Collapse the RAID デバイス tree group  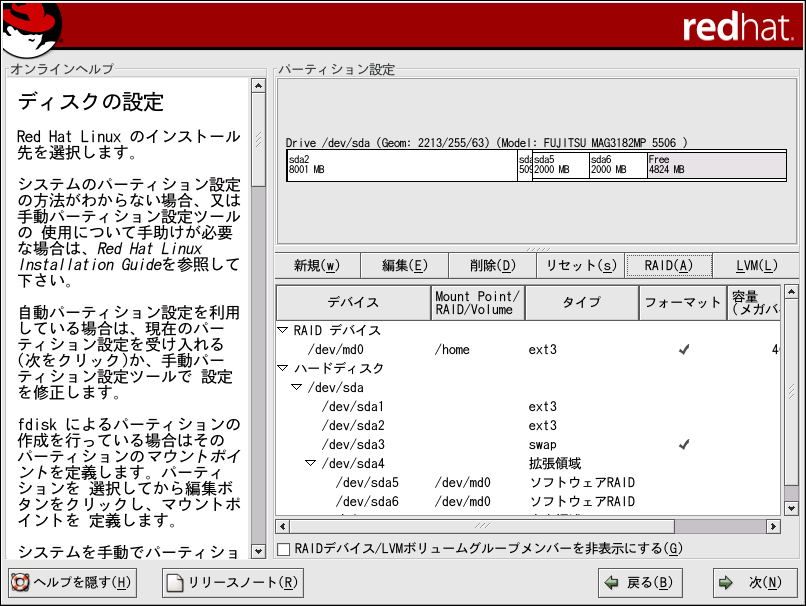click(283, 330)
